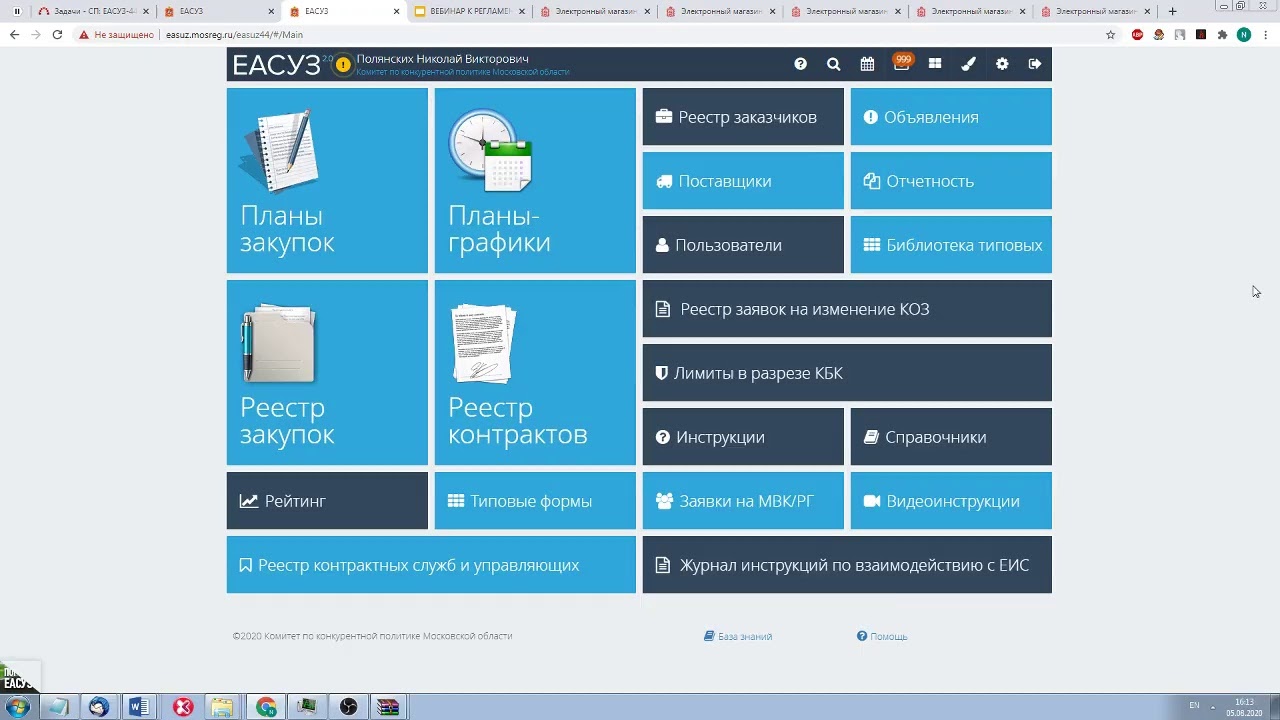1280x720 pixels.
Task: Open Реестр заявок на изменение КОЗ
Action: pyautogui.click(x=847, y=309)
